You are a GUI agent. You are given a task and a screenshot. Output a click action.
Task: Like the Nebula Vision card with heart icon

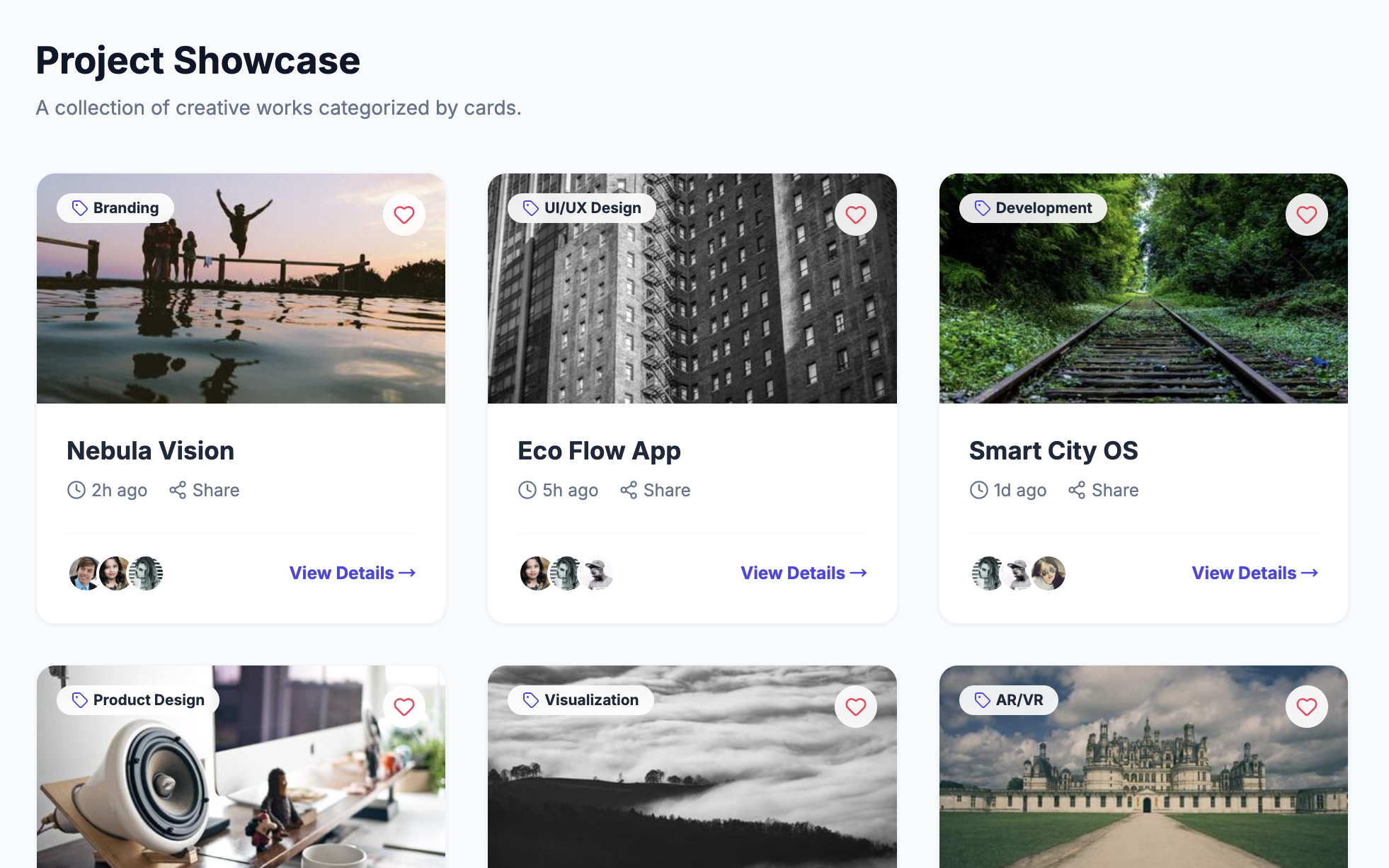coord(404,215)
